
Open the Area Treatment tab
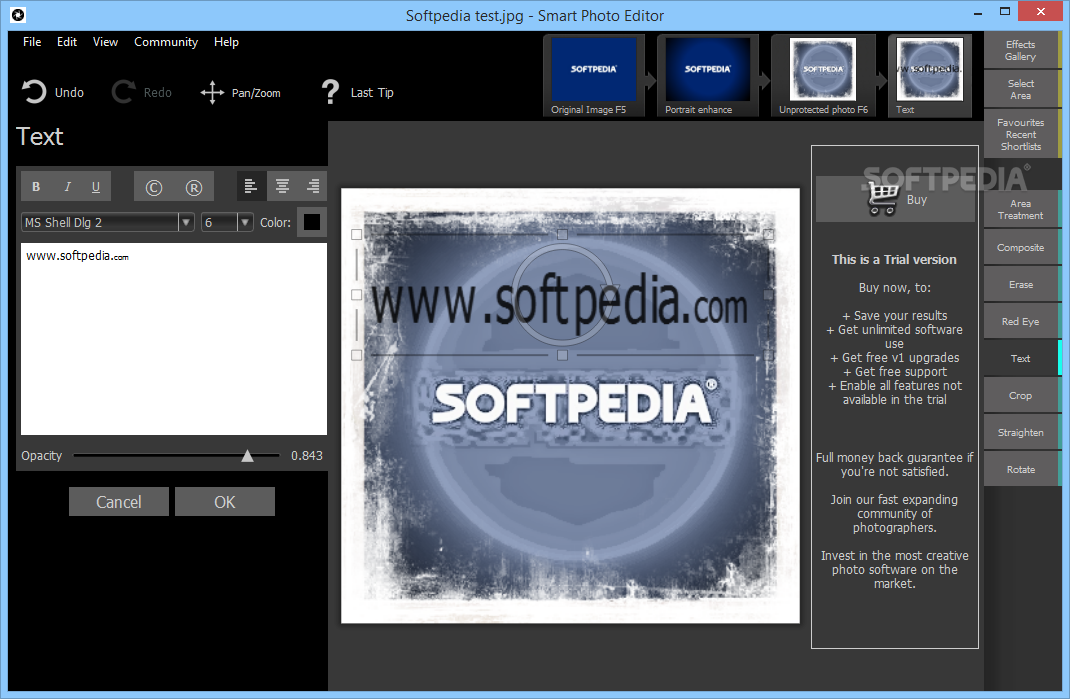coord(1021,210)
